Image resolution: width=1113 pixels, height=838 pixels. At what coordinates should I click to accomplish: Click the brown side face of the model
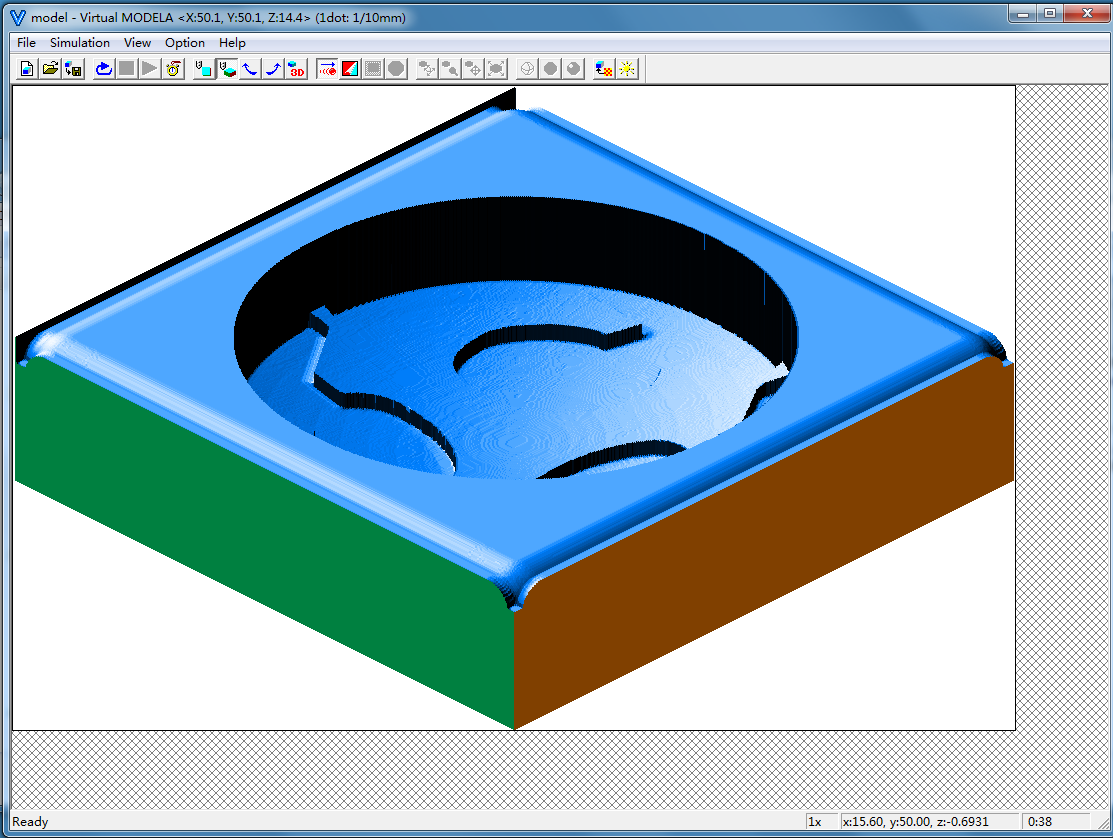point(763,543)
